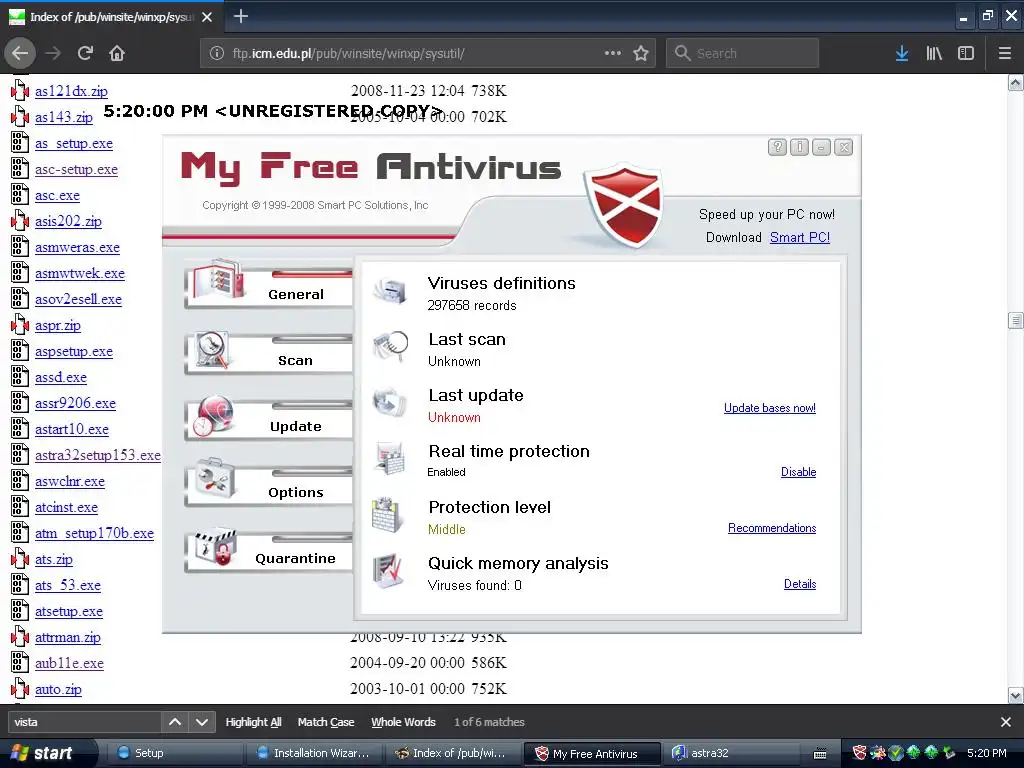Screen dimensions: 1024x768
Task: Click the Real time protection firewall icon
Action: [x=391, y=458]
